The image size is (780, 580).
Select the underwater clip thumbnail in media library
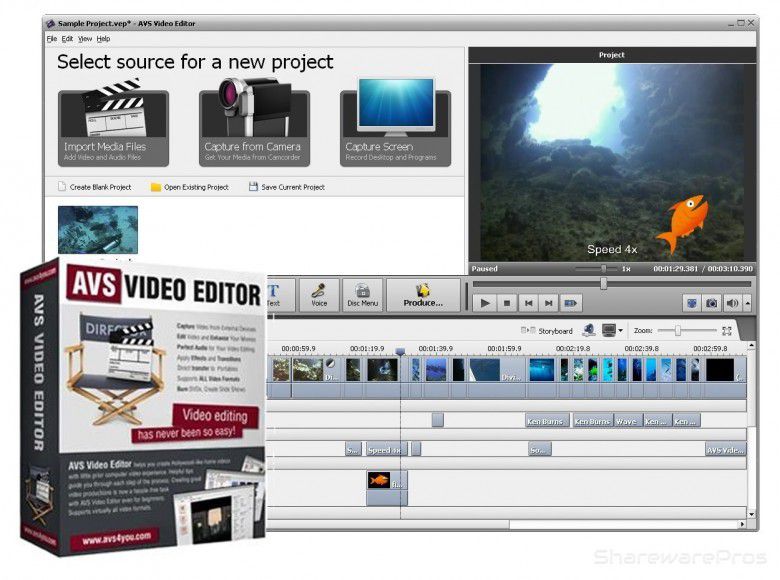coord(98,229)
